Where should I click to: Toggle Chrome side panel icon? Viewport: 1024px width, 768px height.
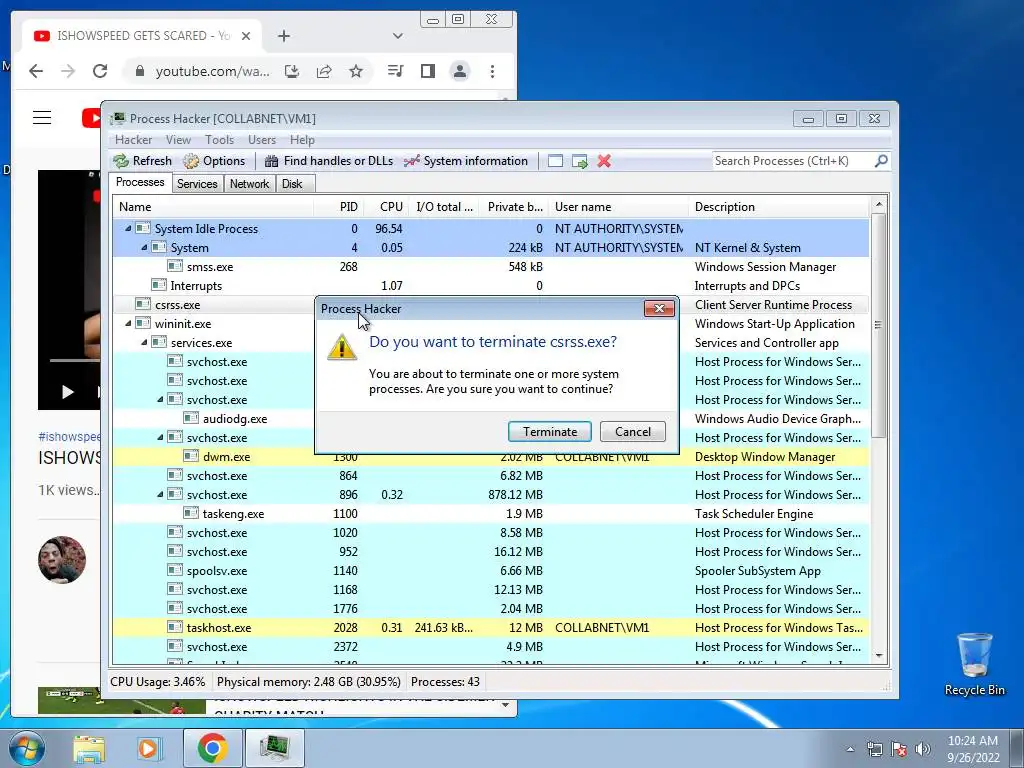click(x=428, y=71)
